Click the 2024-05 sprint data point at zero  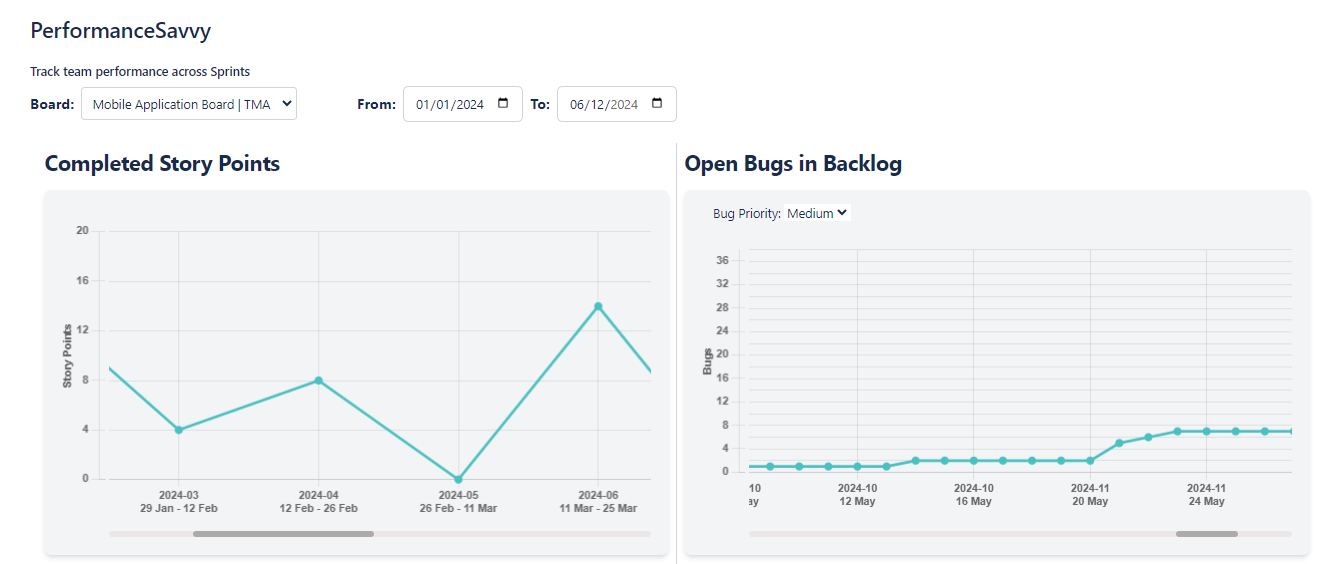click(x=458, y=479)
